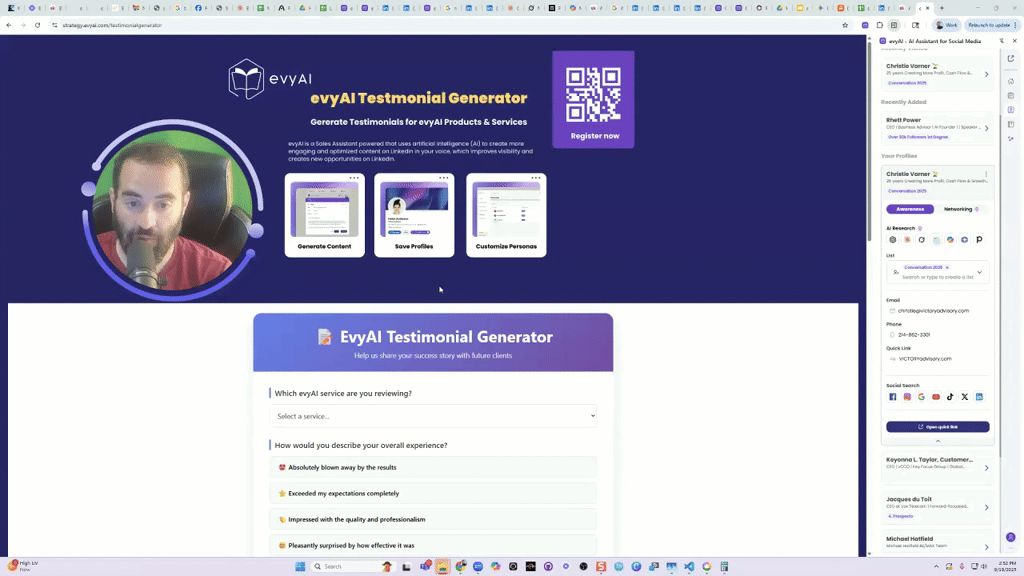Viewport: 1024px width, 576px height.
Task: Click the evyAI logo in the header
Action: [270, 79]
